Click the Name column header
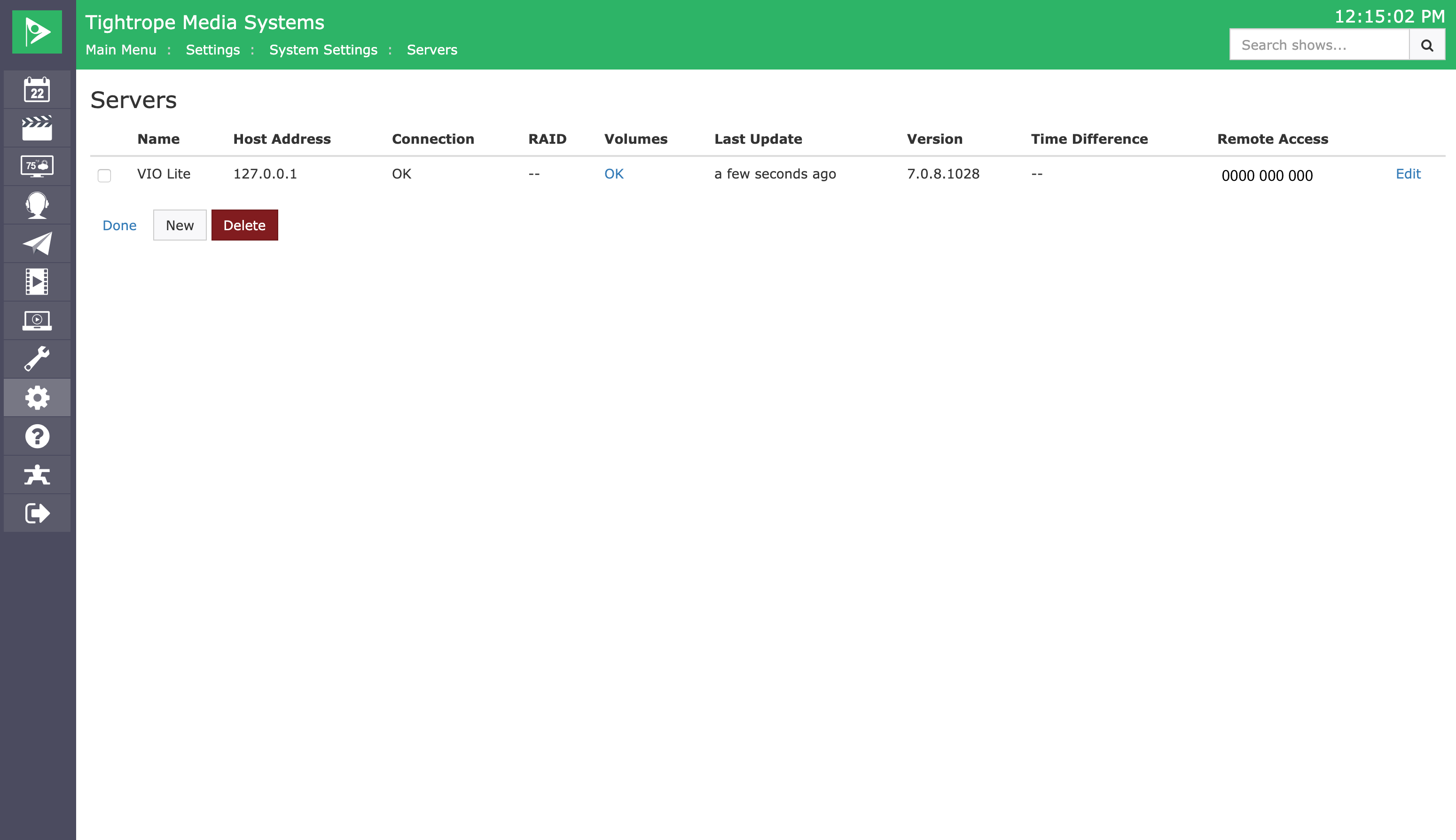Viewport: 1456px width, 840px height. (x=159, y=139)
